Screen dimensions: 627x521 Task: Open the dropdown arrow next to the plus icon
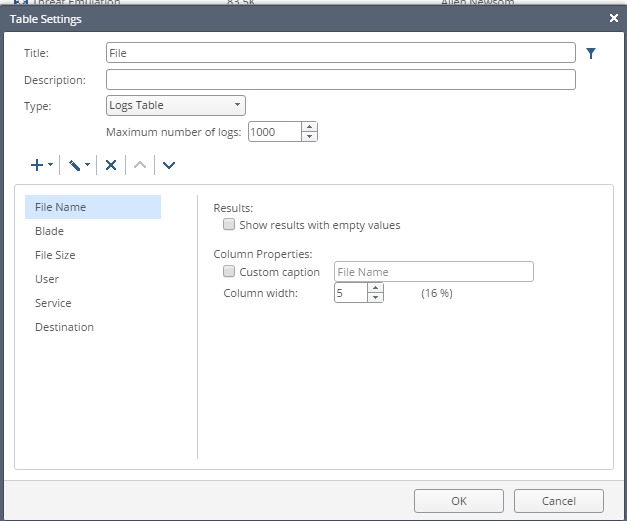(50, 164)
